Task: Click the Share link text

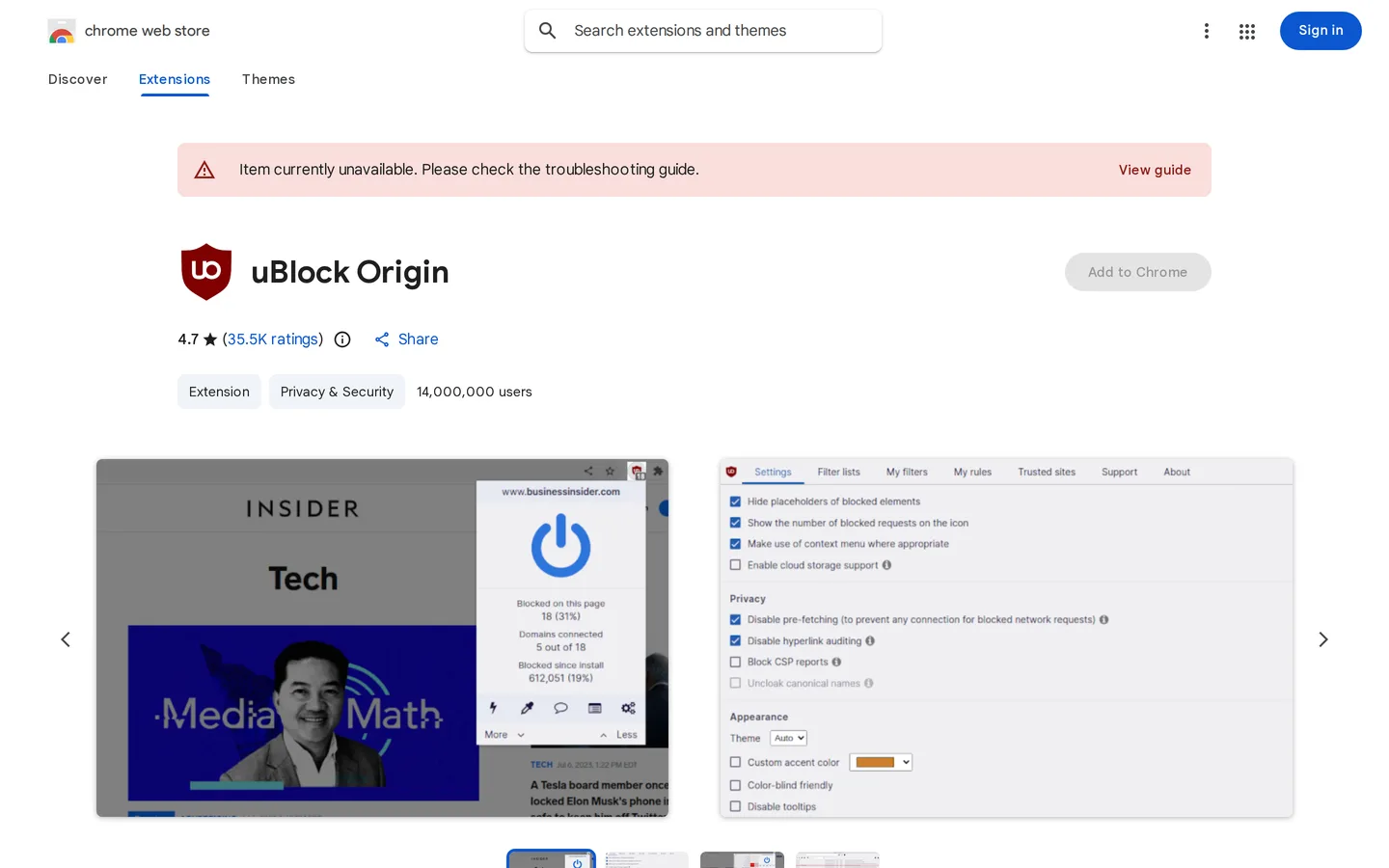Action: [x=418, y=339]
